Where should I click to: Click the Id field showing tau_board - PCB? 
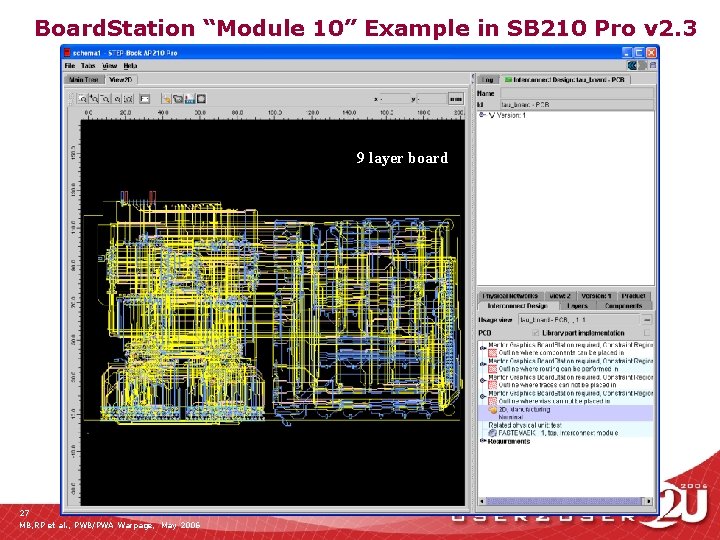click(577, 105)
